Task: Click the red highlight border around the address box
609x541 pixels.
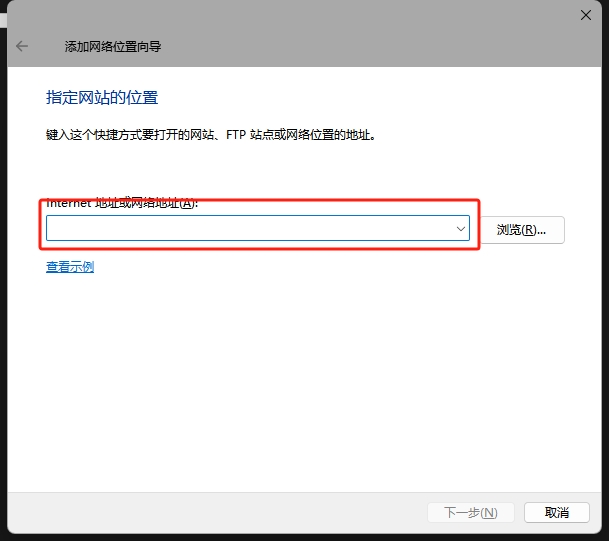Action: 480,225
